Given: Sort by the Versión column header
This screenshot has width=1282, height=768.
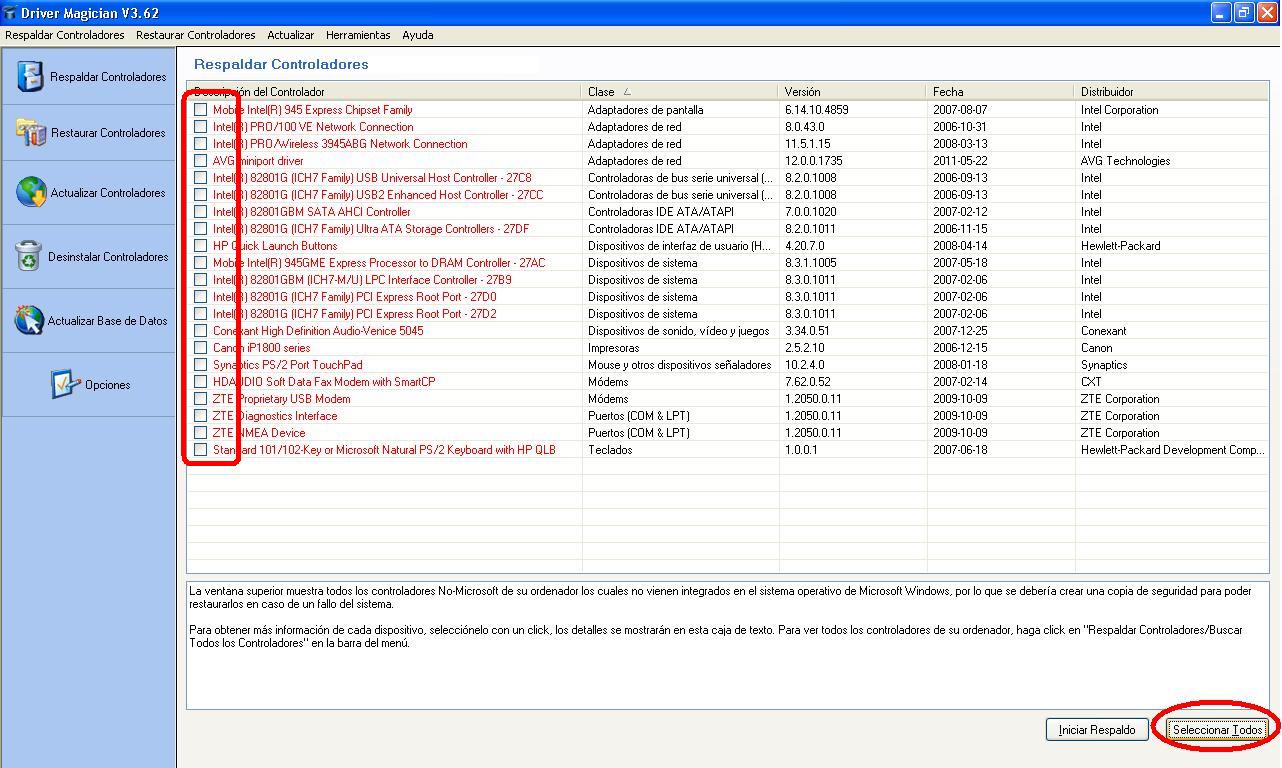Looking at the screenshot, I should (x=853, y=91).
